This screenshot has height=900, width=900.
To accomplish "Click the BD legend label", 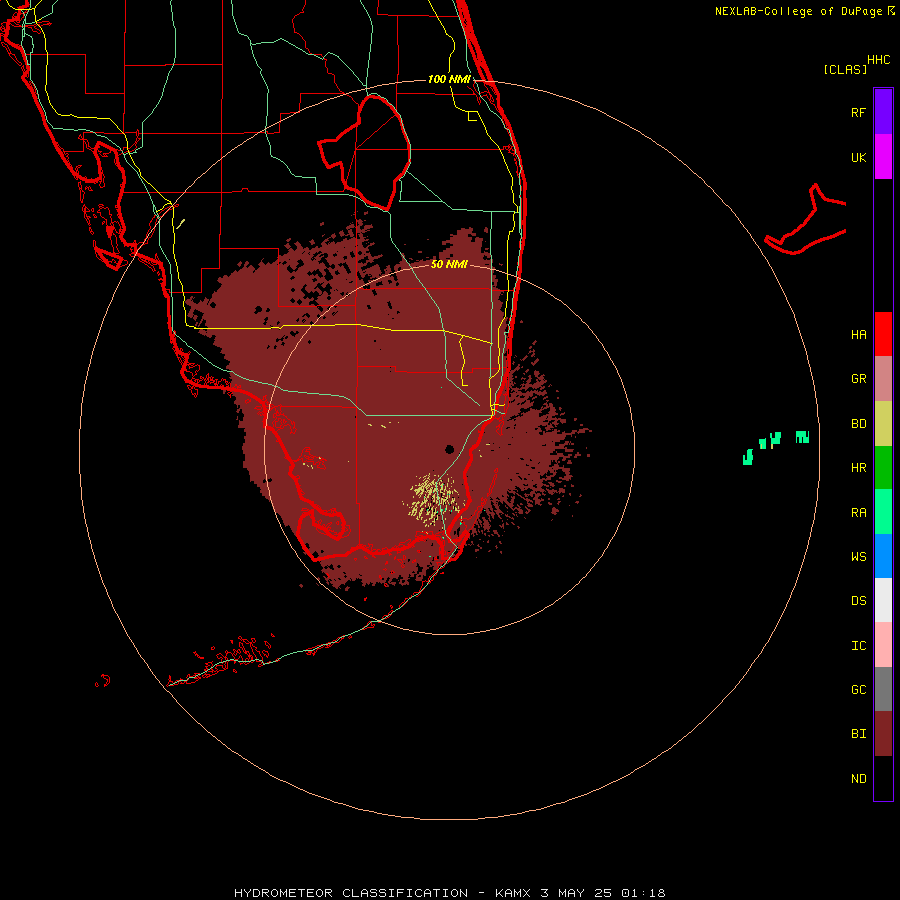I will coord(858,424).
